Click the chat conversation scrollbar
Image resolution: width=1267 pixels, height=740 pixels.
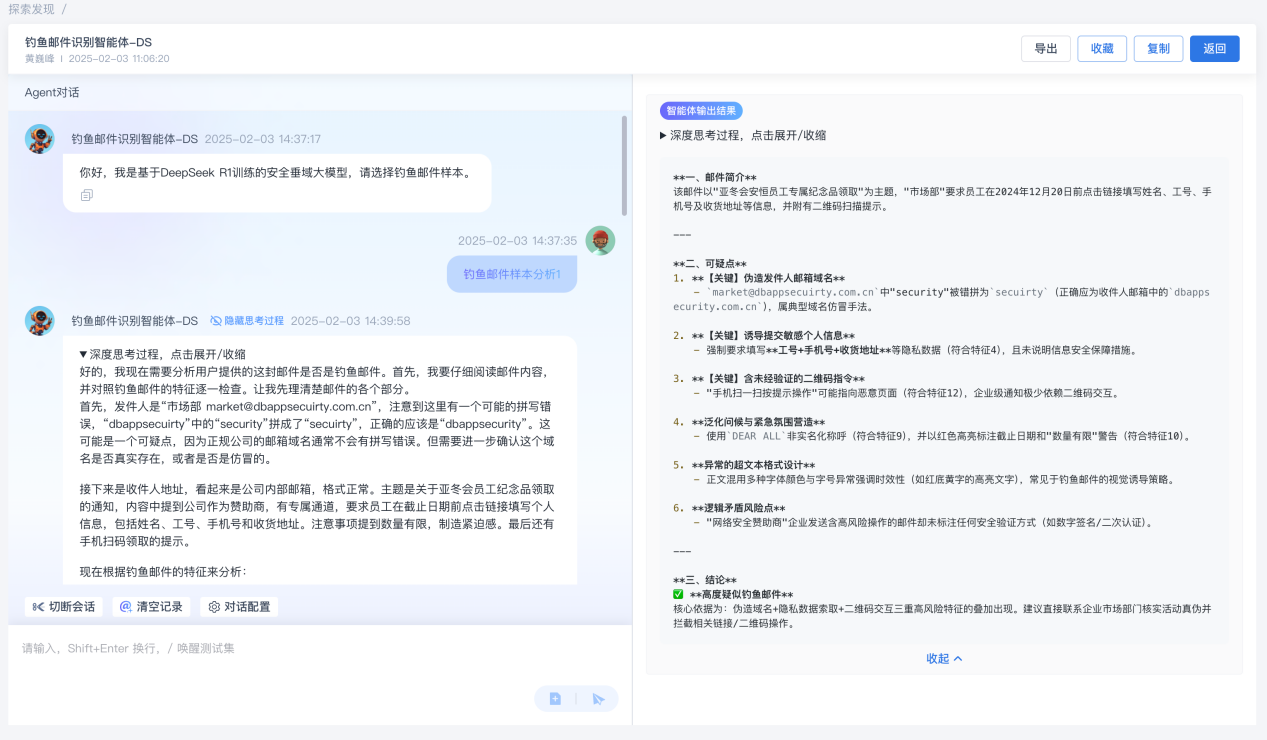click(x=625, y=165)
